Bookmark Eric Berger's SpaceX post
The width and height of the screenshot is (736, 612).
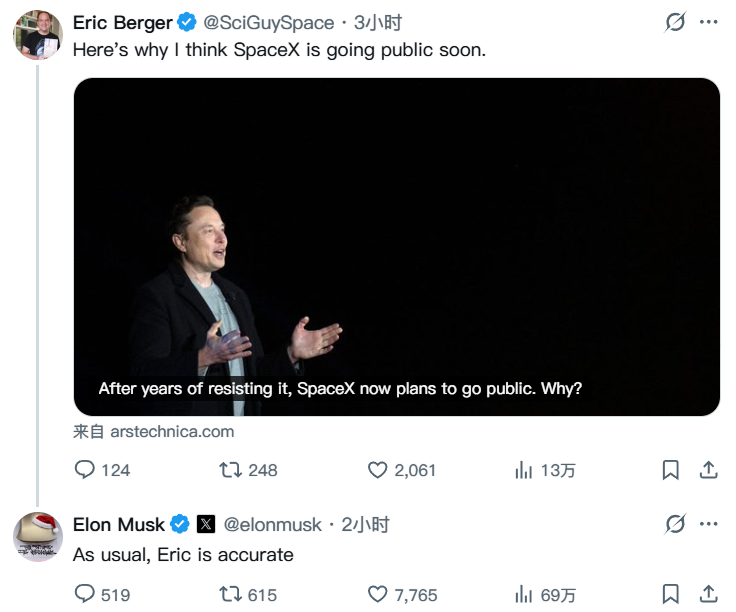pyautogui.click(x=671, y=469)
